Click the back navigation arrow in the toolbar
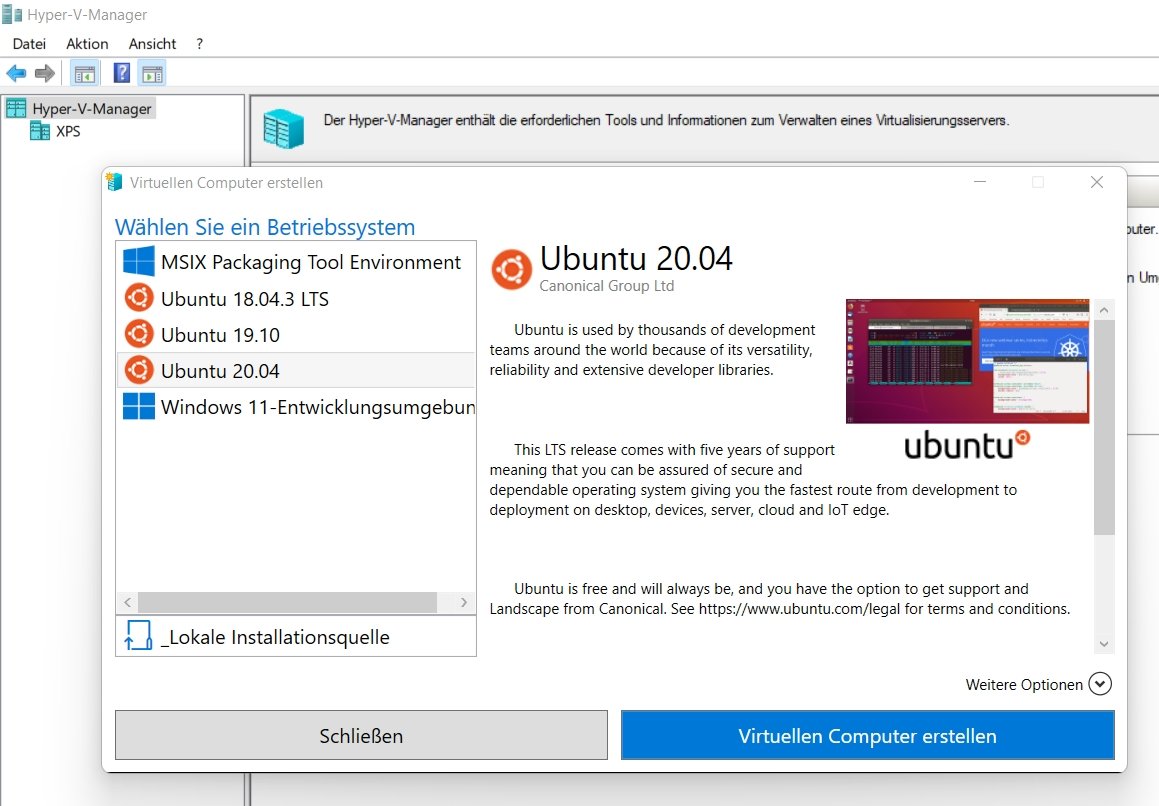 click(x=16, y=72)
